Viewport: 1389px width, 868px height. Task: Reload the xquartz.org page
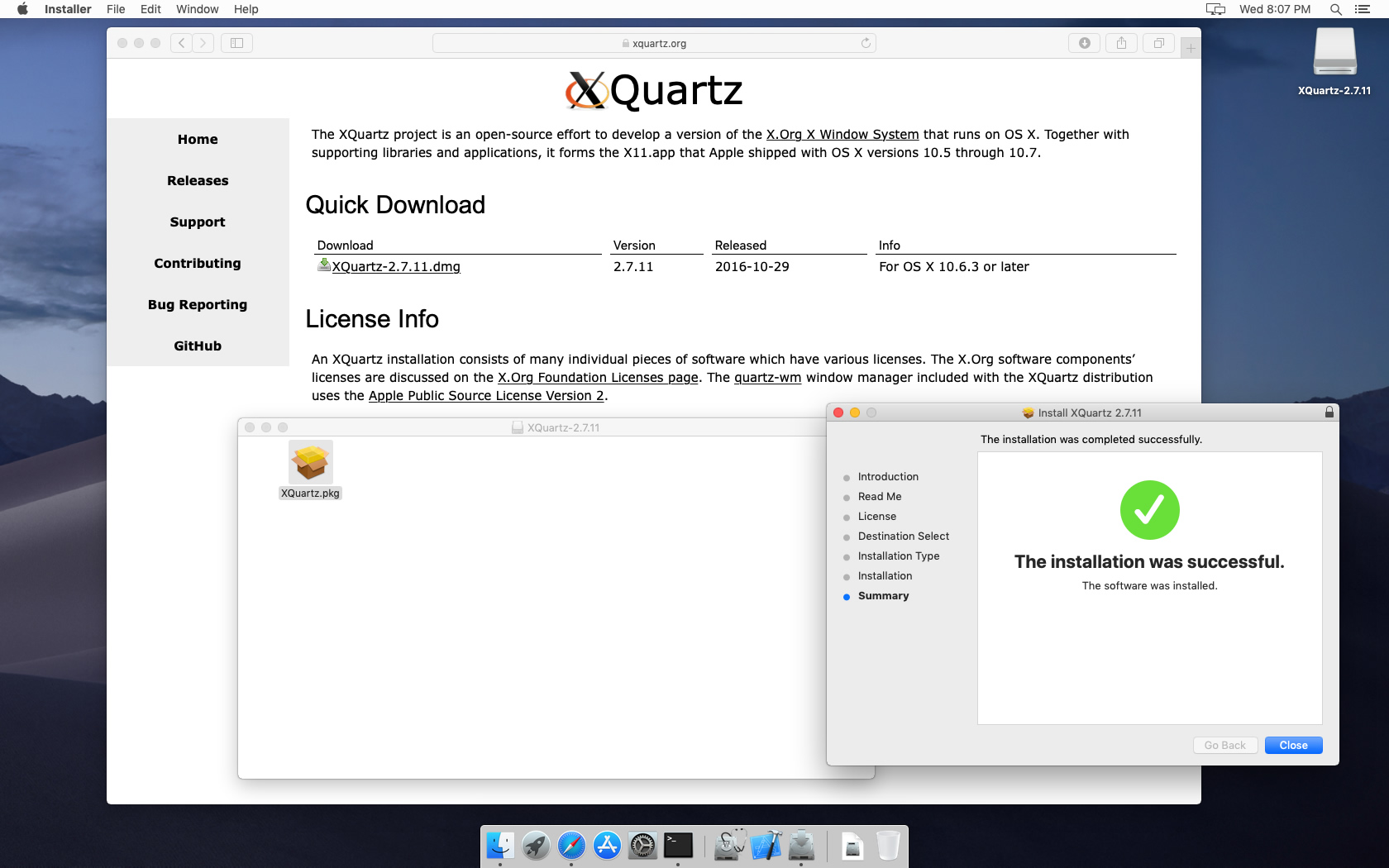point(866,43)
